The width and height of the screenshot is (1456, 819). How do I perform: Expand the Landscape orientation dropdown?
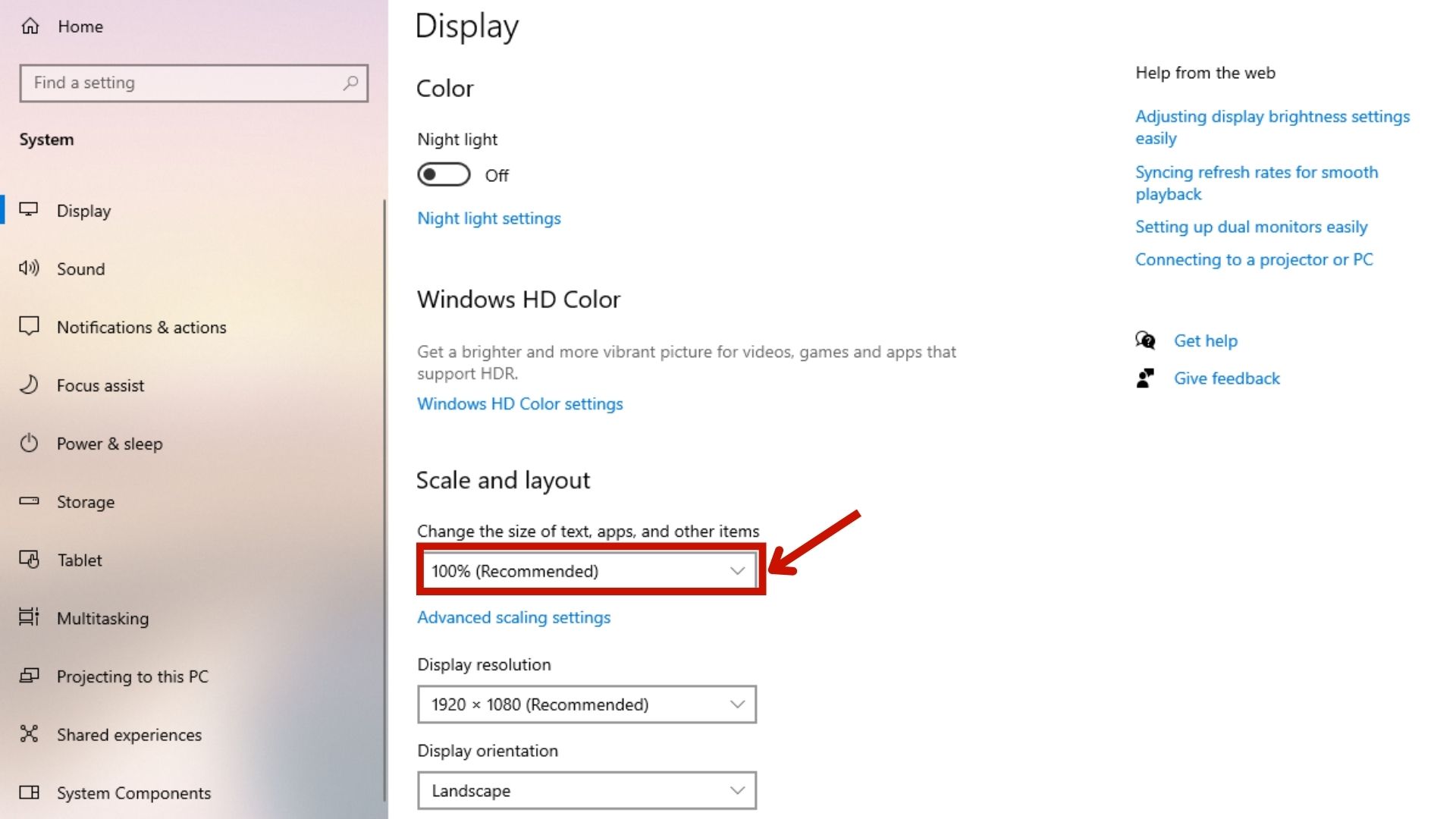pyautogui.click(x=587, y=791)
